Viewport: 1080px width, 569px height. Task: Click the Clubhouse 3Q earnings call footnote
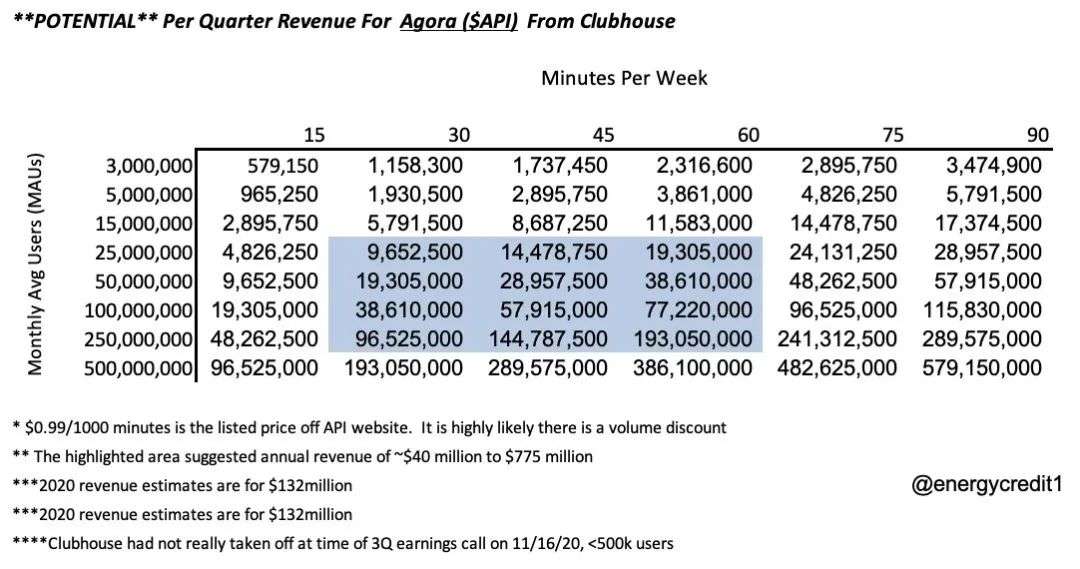[343, 544]
